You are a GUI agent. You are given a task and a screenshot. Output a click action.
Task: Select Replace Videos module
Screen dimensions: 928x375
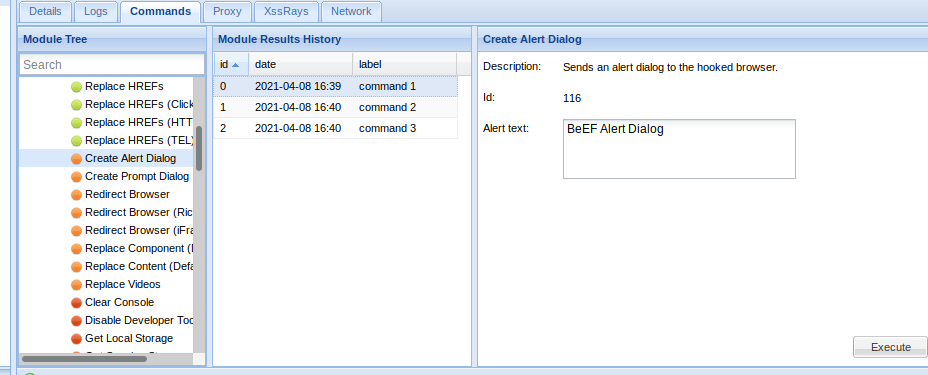(123, 285)
